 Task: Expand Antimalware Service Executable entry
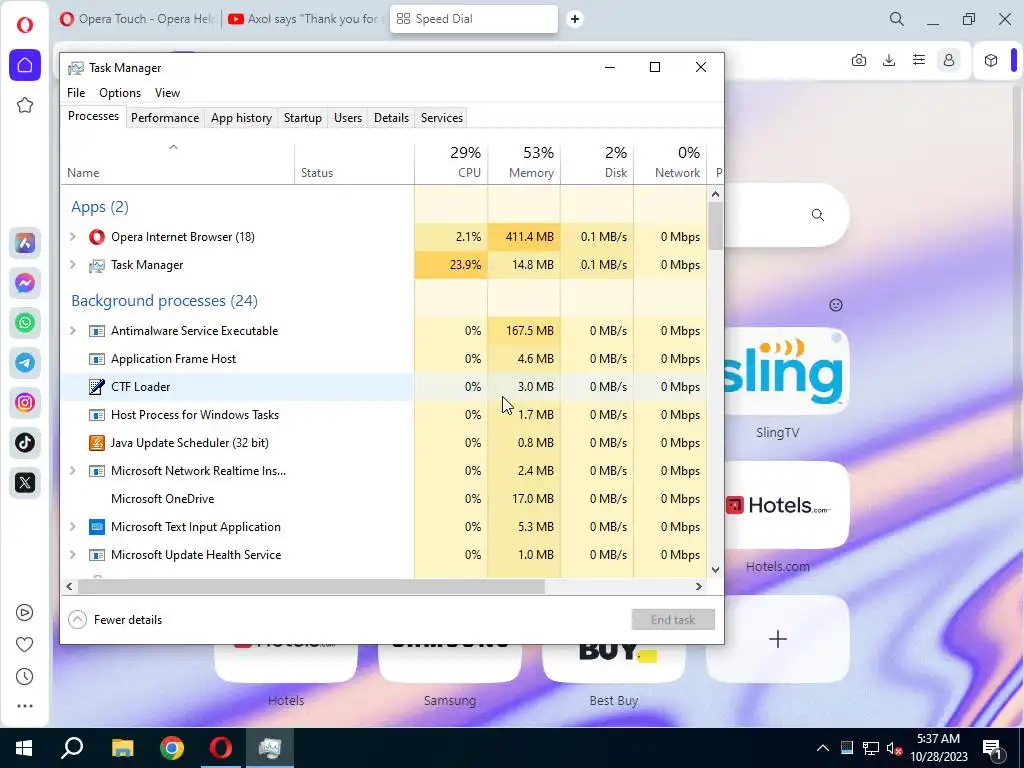coord(73,330)
